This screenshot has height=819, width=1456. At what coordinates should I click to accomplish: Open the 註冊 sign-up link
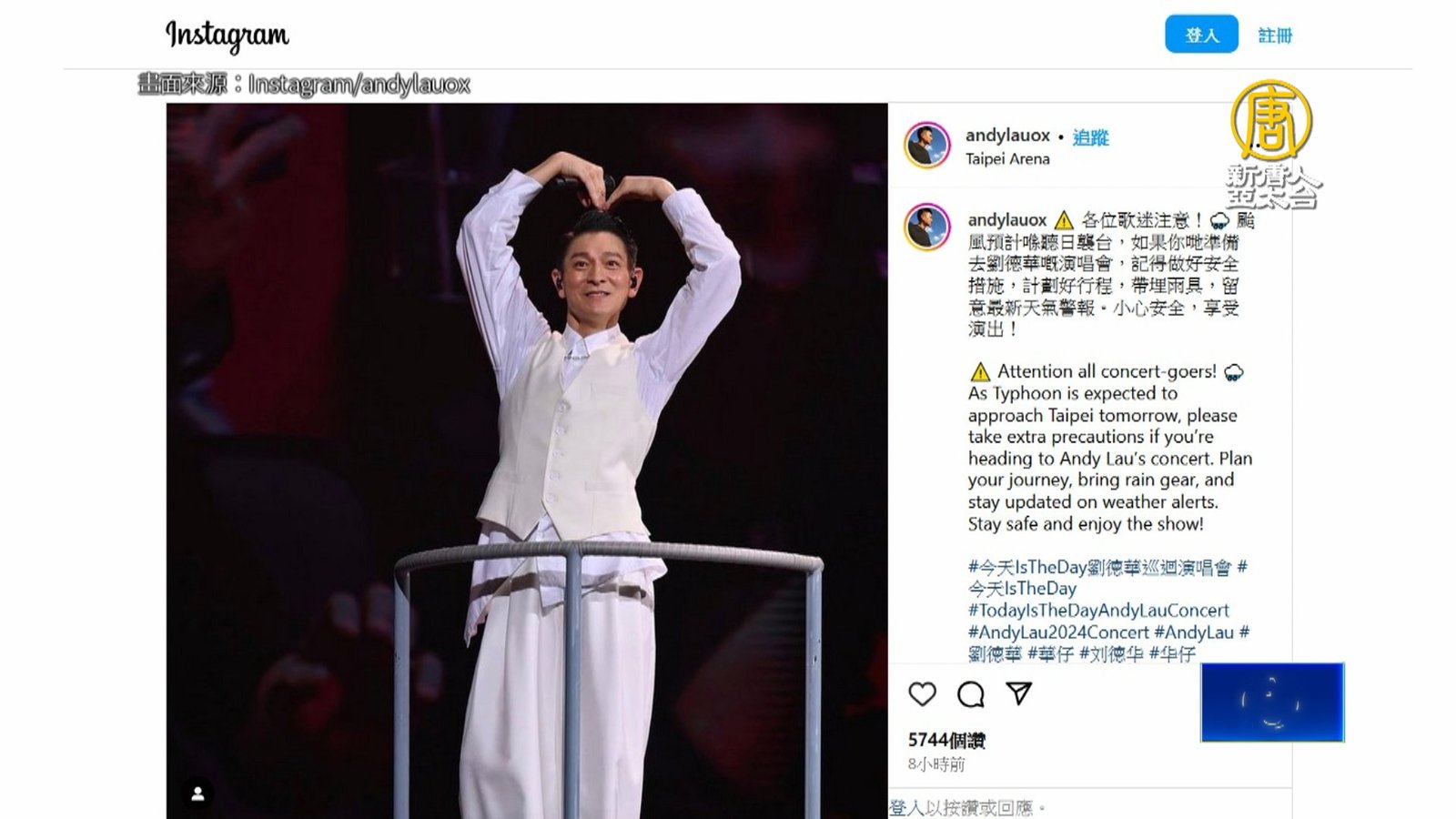1275,35
